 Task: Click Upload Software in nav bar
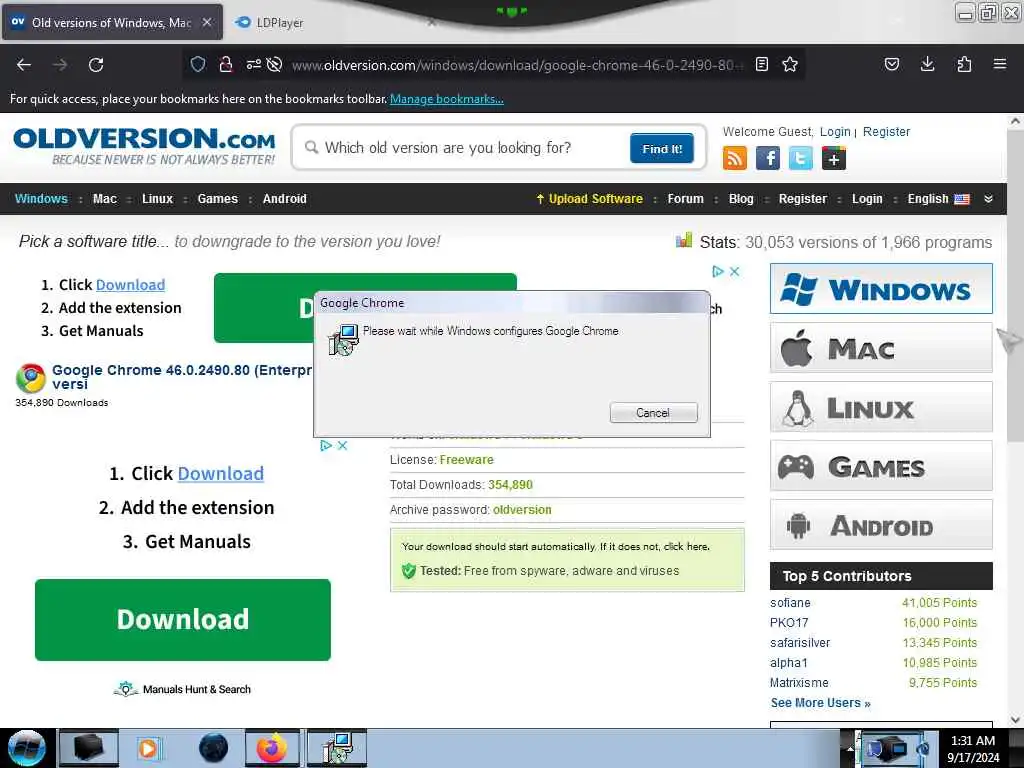pyautogui.click(x=589, y=199)
